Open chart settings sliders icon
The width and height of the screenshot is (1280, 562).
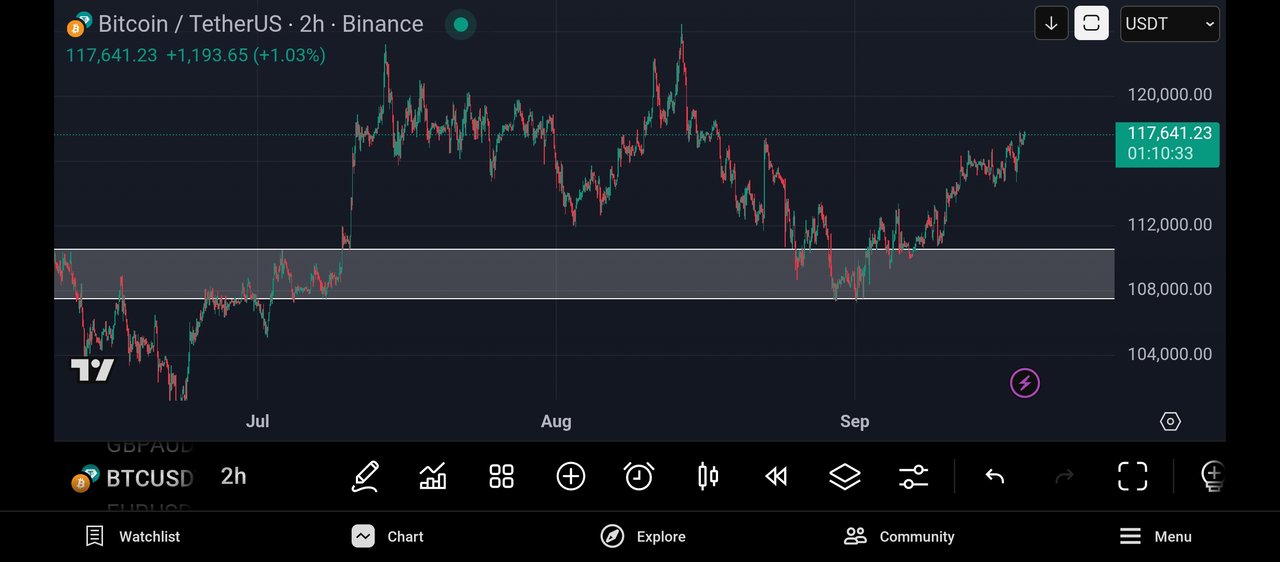913,476
